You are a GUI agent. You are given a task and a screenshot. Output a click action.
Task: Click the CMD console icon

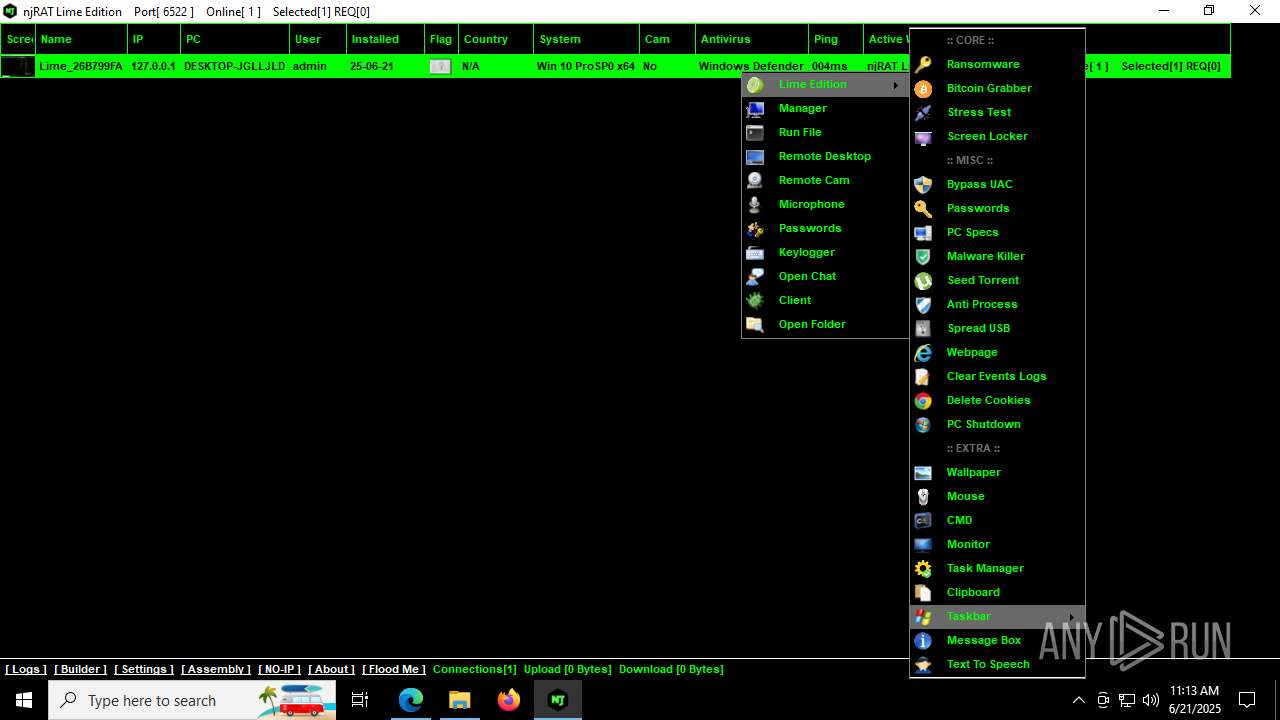[923, 520]
